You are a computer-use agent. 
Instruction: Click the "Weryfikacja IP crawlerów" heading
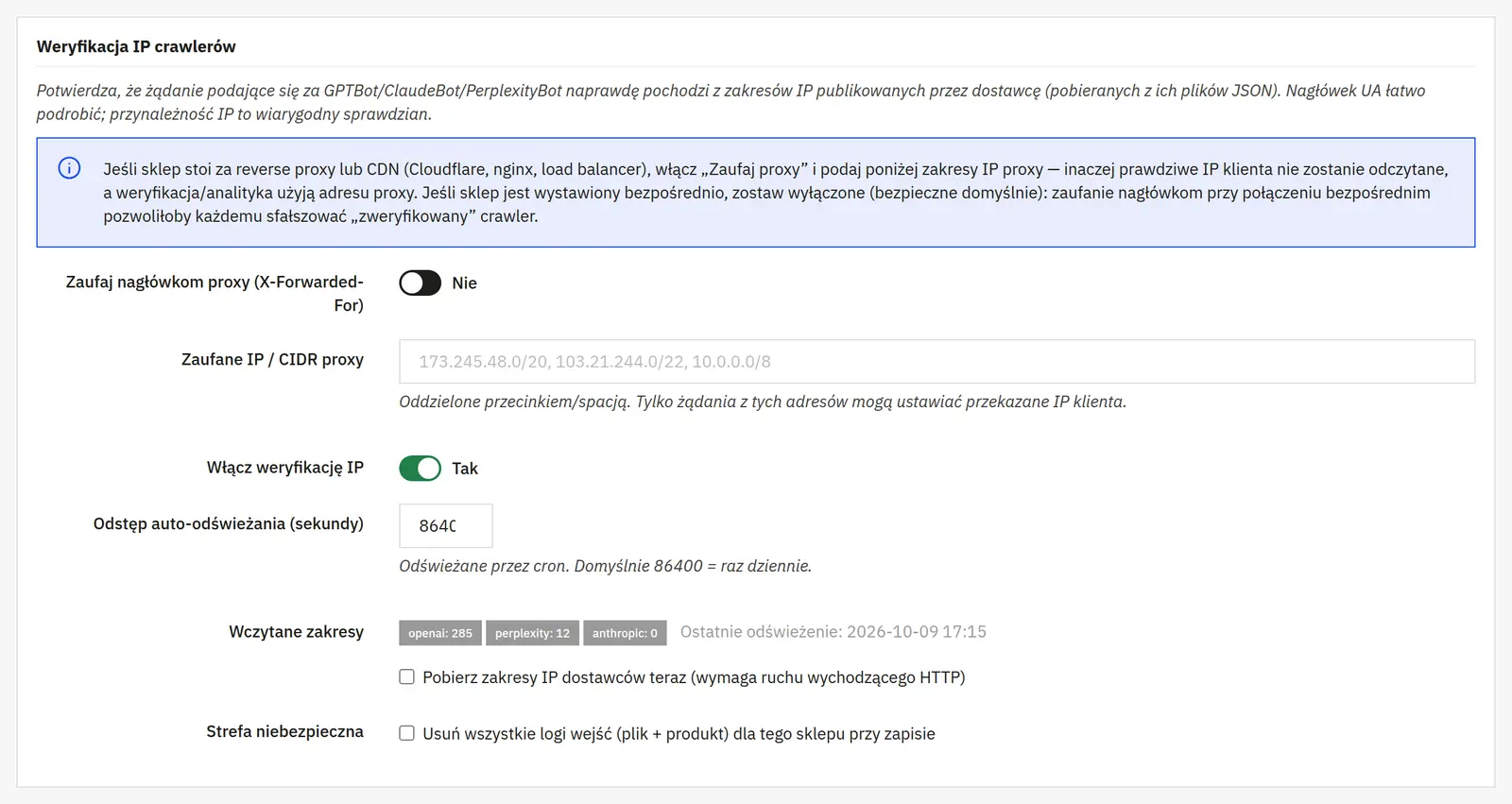point(136,46)
